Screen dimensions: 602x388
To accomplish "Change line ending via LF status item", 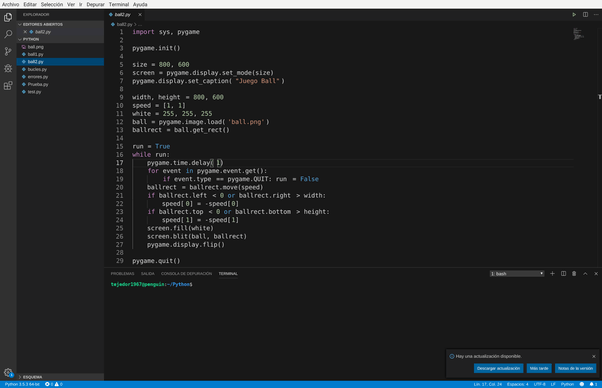I will tap(553, 384).
